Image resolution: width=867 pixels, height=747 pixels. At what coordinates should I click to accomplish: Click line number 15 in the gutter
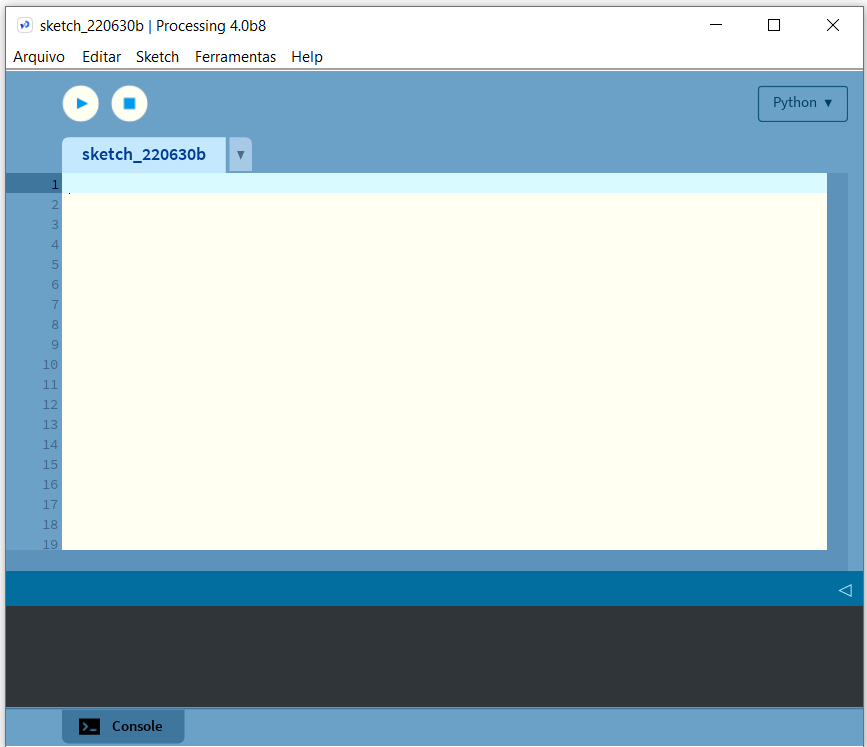point(50,464)
